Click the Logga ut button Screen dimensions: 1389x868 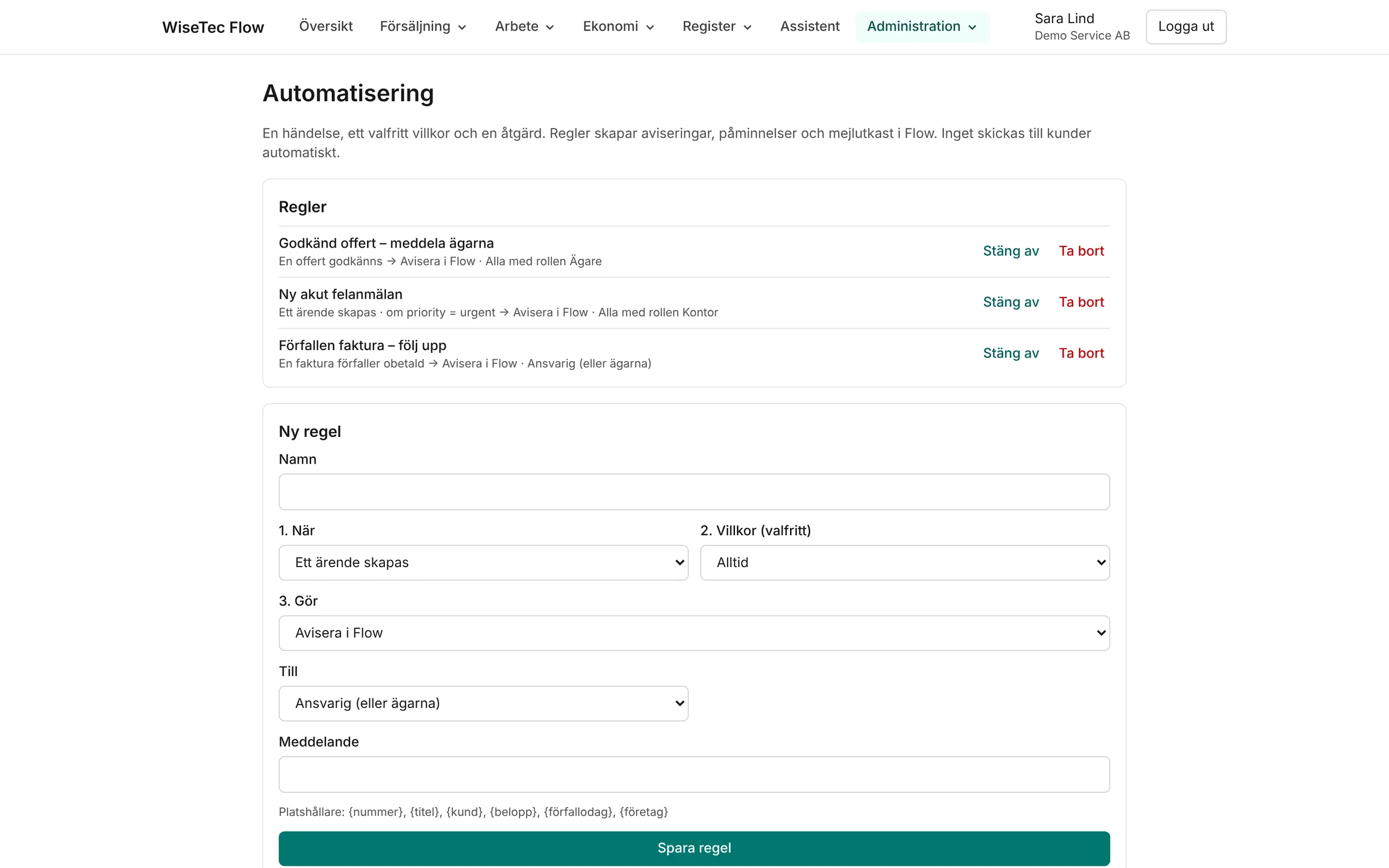(1186, 27)
